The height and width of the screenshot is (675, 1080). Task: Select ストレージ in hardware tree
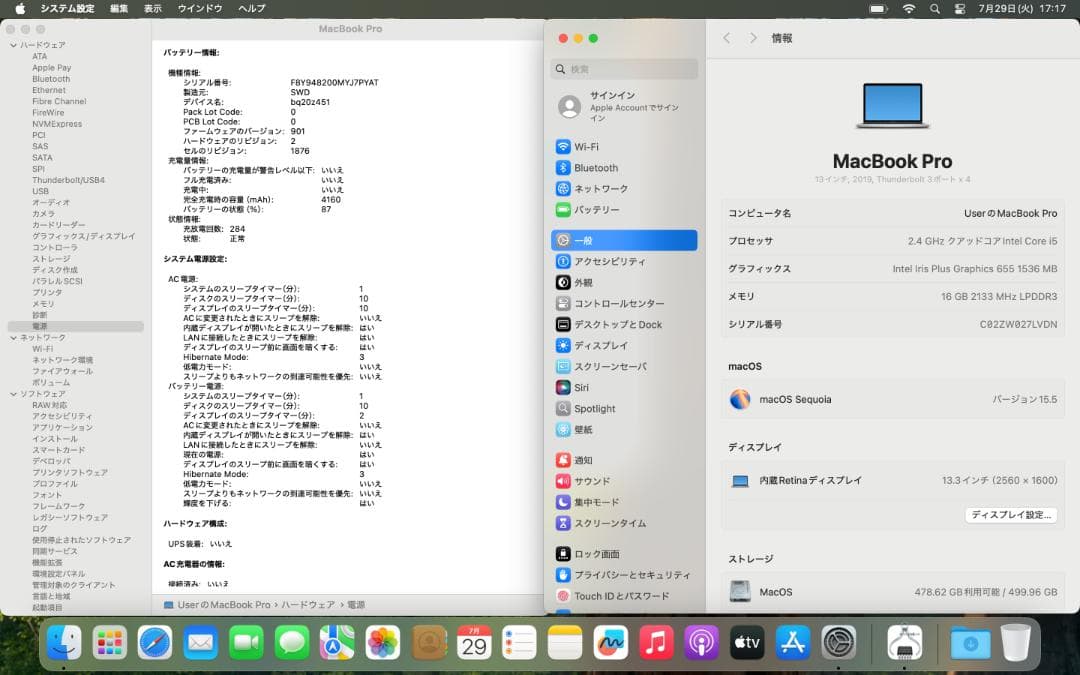[51, 259]
